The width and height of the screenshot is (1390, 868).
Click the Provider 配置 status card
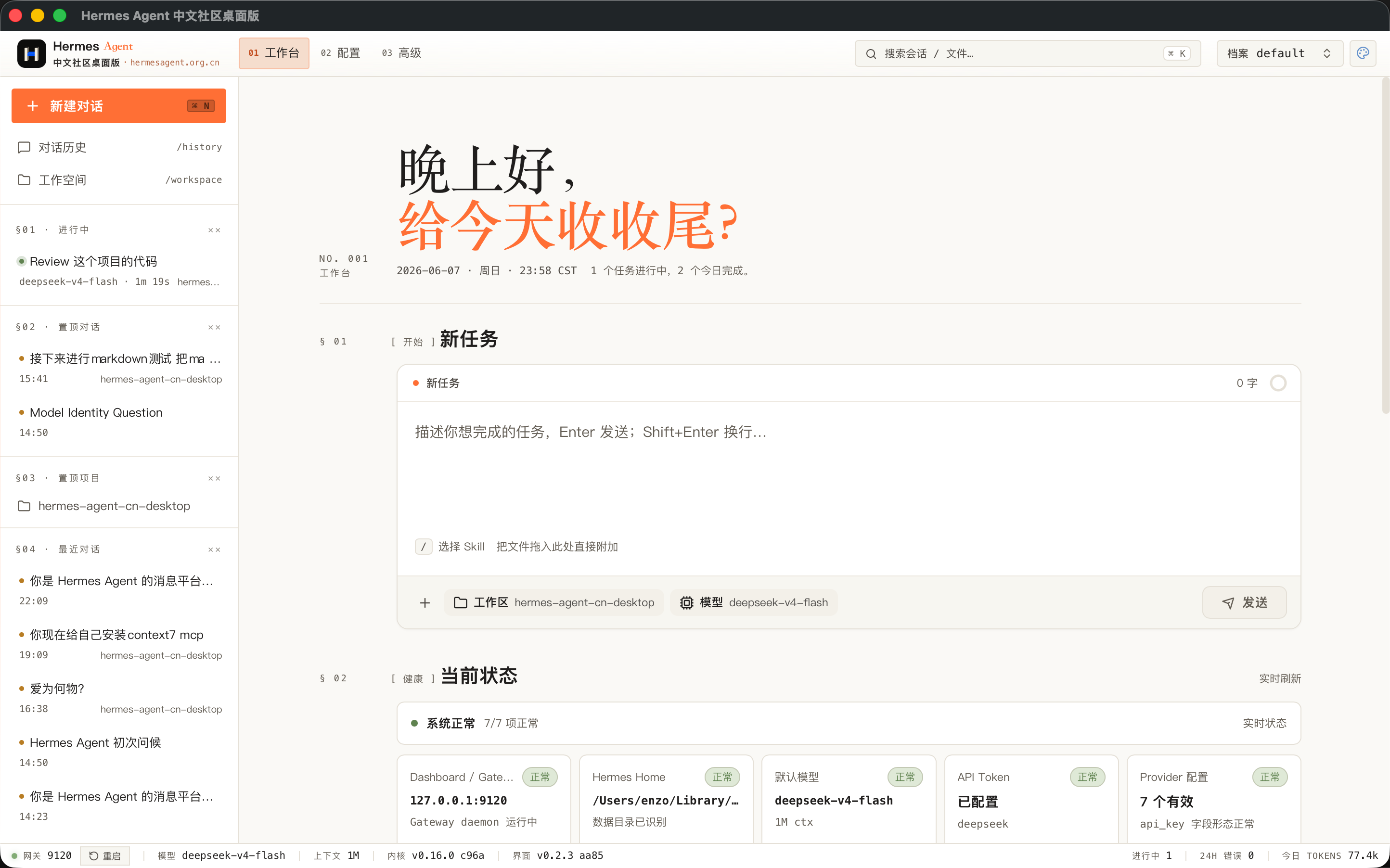[x=1214, y=799]
